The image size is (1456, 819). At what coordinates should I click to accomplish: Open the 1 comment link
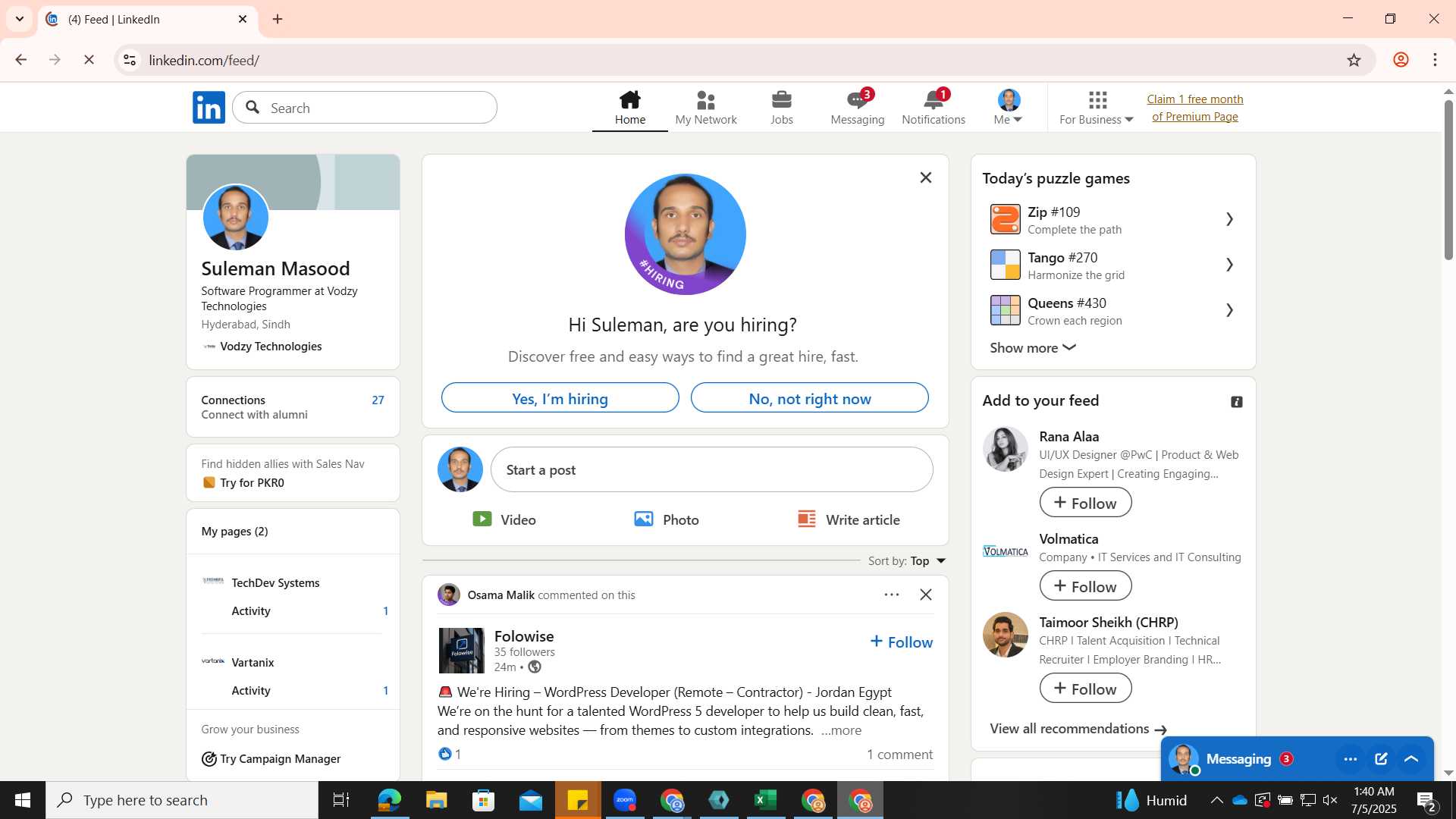[x=899, y=755]
